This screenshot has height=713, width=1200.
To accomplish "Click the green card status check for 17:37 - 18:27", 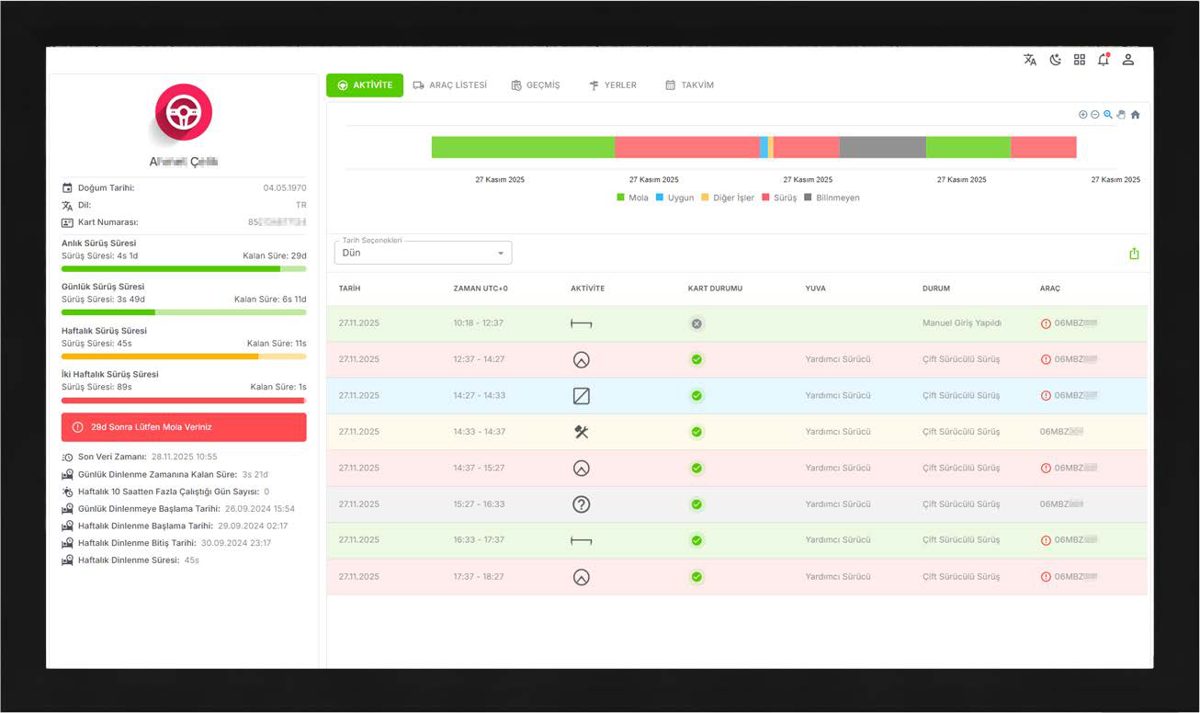I will pos(697,577).
